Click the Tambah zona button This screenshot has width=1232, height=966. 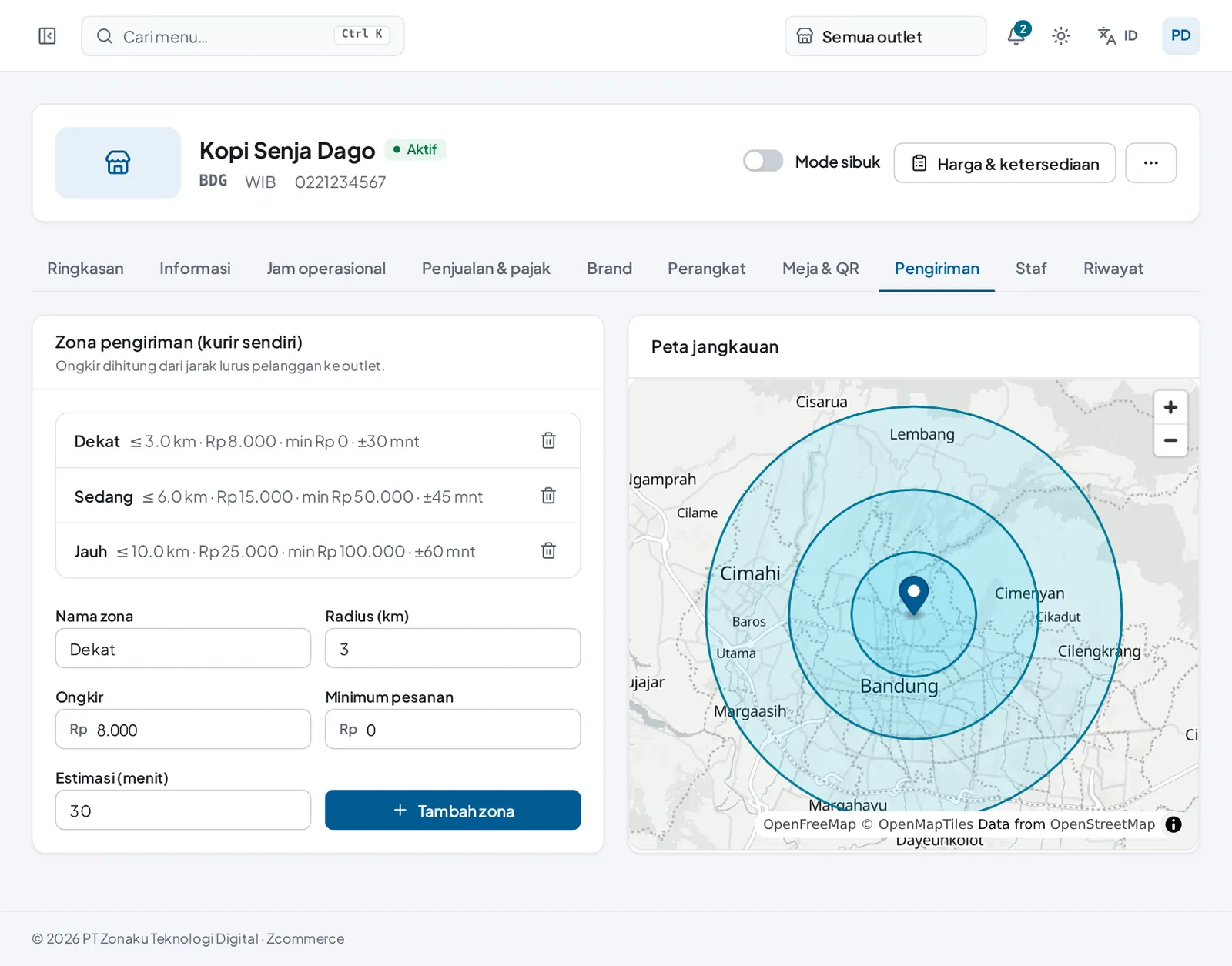pyautogui.click(x=453, y=810)
